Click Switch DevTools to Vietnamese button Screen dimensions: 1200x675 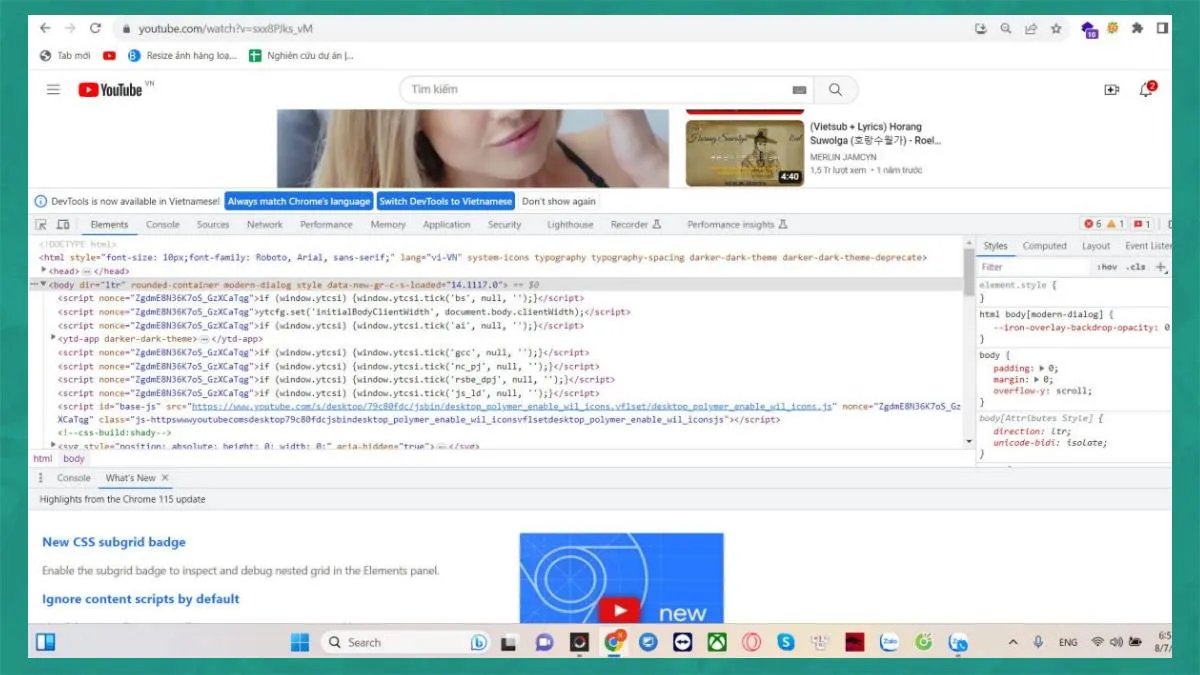click(445, 200)
